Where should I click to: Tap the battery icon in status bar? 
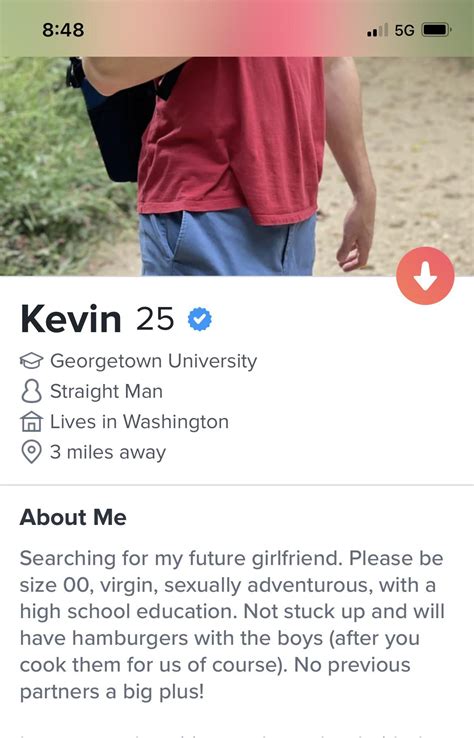[437, 30]
